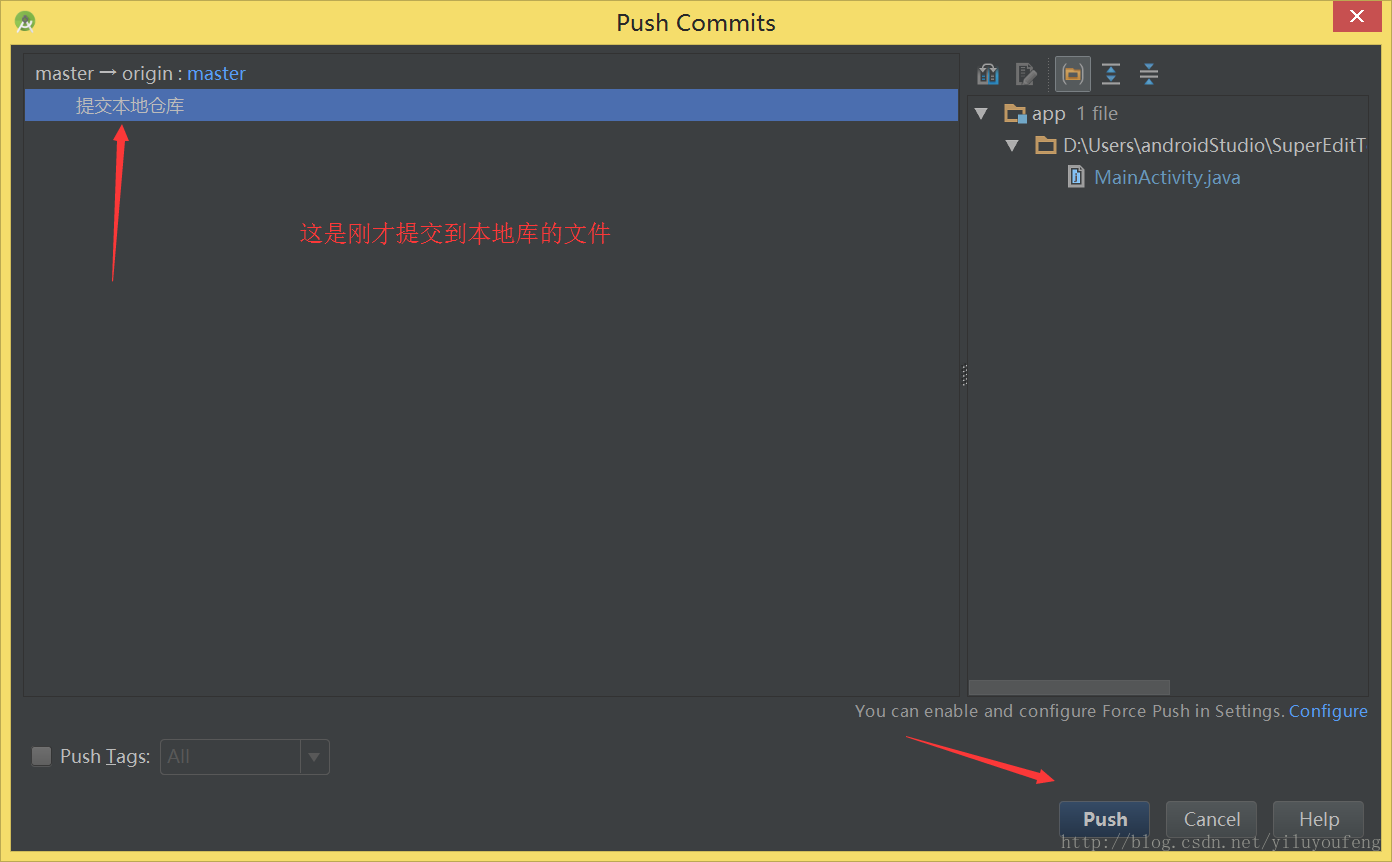Click the Edit Source toolbar icon
The height and width of the screenshot is (862, 1392).
click(x=1026, y=74)
